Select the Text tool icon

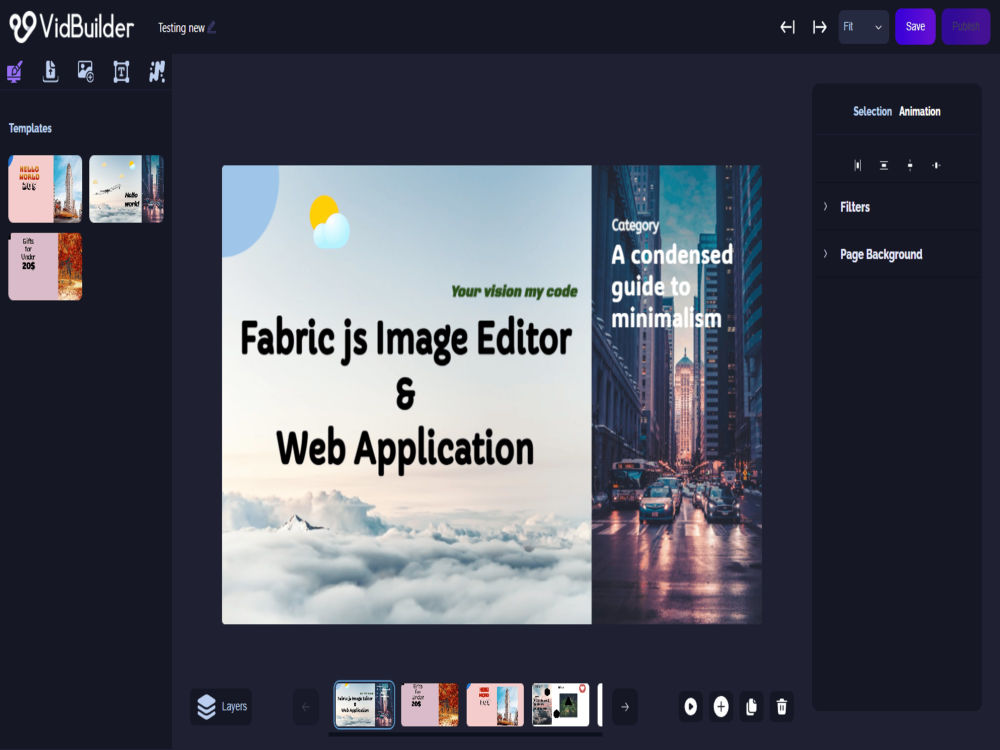pos(121,71)
